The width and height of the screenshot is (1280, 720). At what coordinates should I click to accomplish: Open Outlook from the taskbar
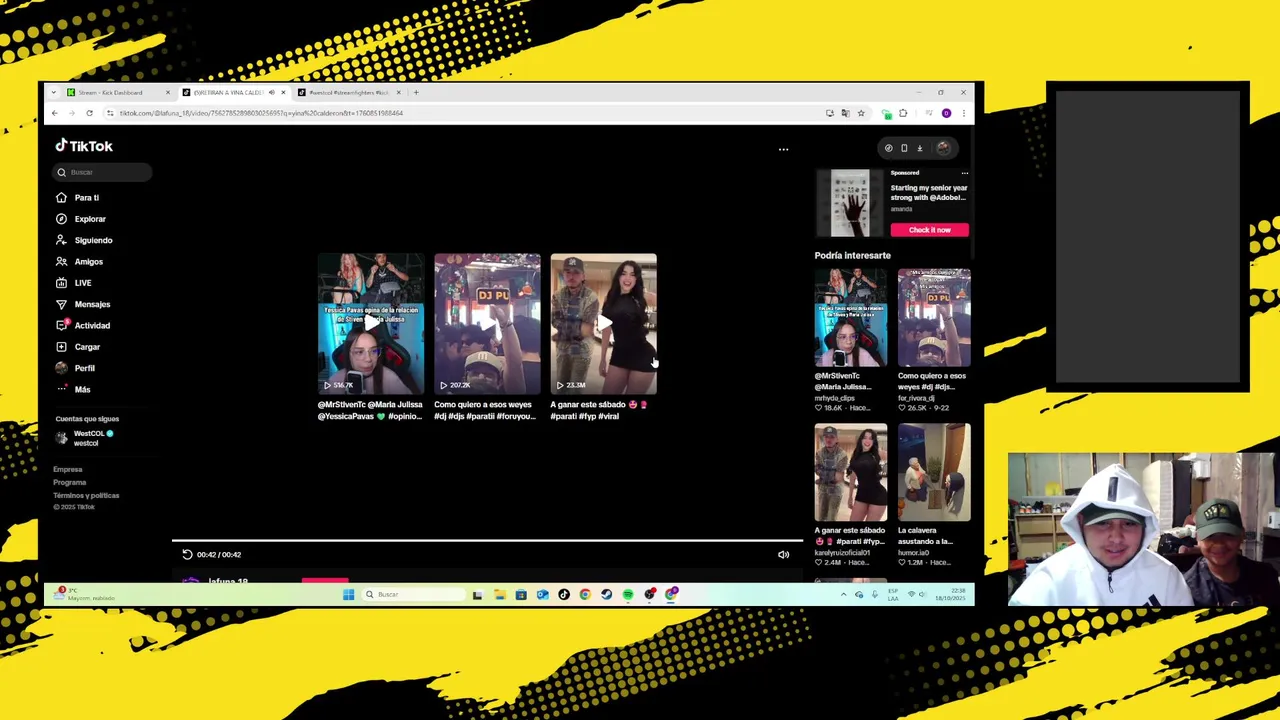[542, 594]
